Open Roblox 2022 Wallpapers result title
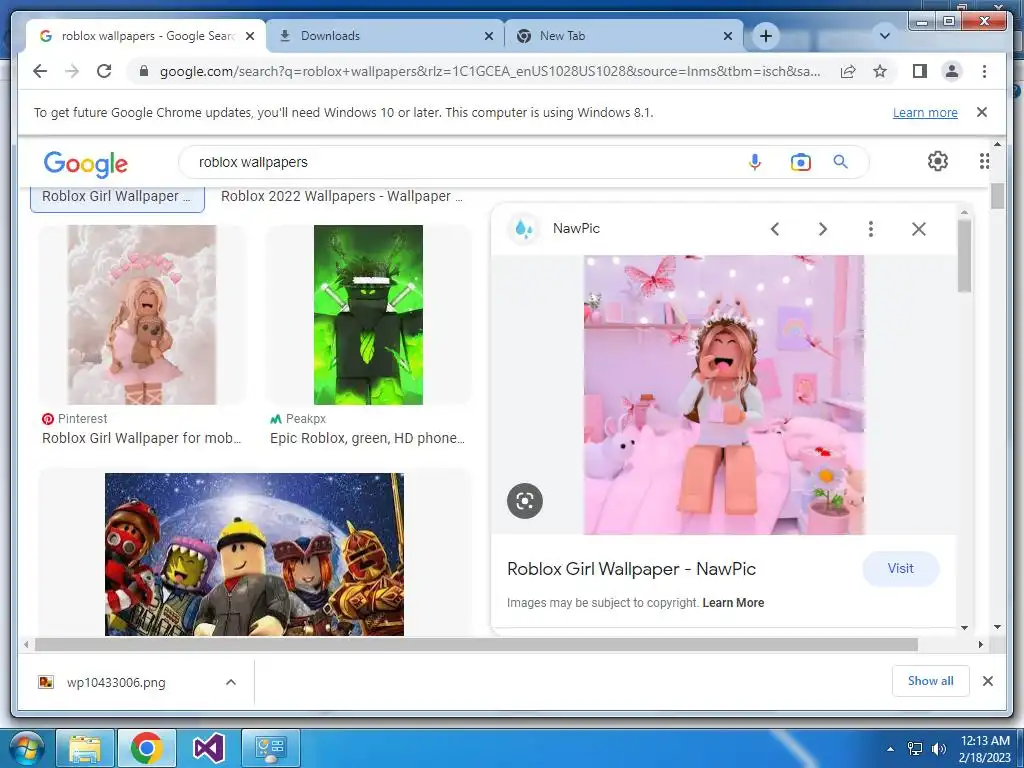The height and width of the screenshot is (768, 1024). click(x=342, y=196)
